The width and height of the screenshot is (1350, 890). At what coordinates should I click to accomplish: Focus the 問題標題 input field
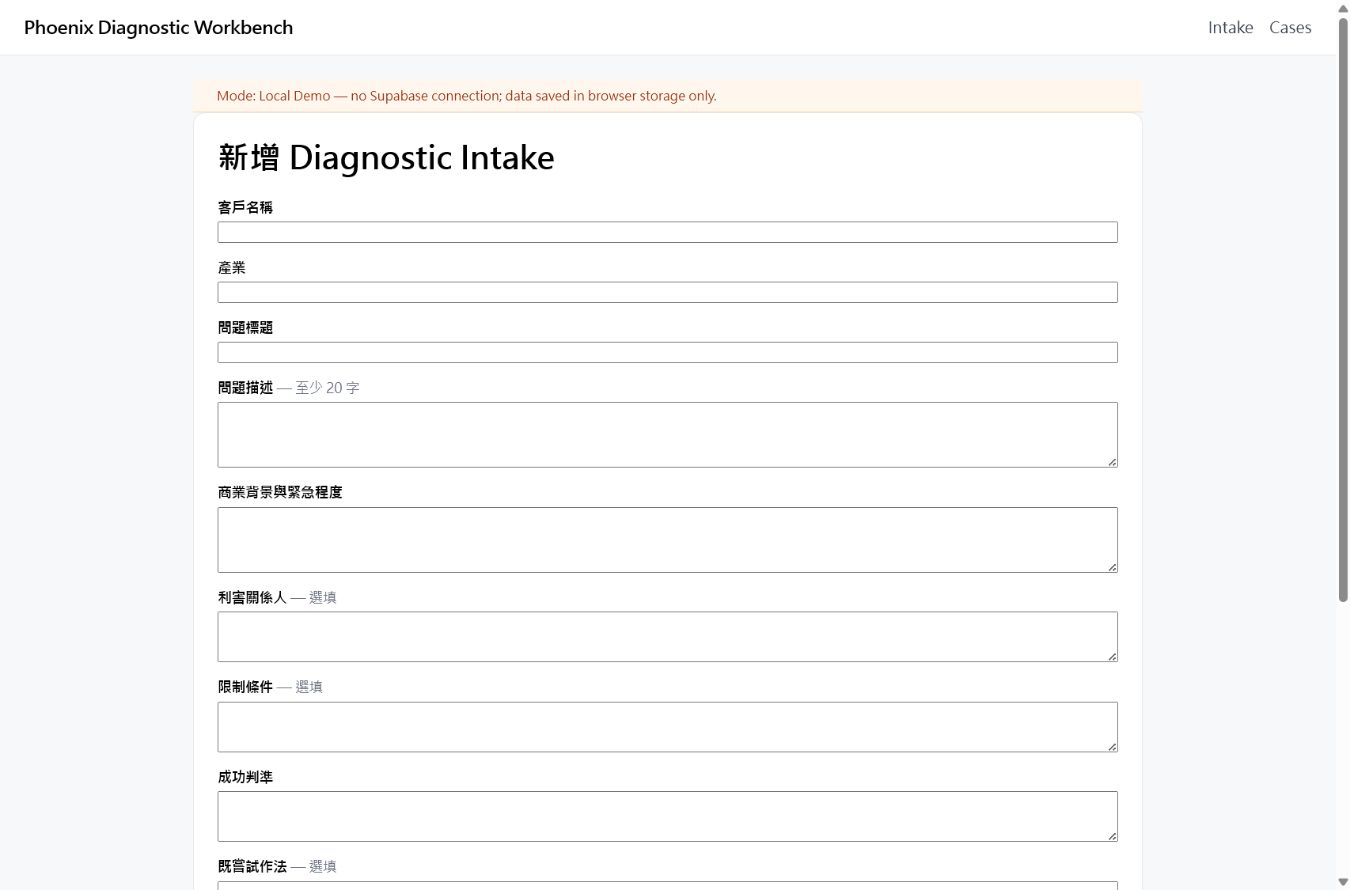click(667, 352)
